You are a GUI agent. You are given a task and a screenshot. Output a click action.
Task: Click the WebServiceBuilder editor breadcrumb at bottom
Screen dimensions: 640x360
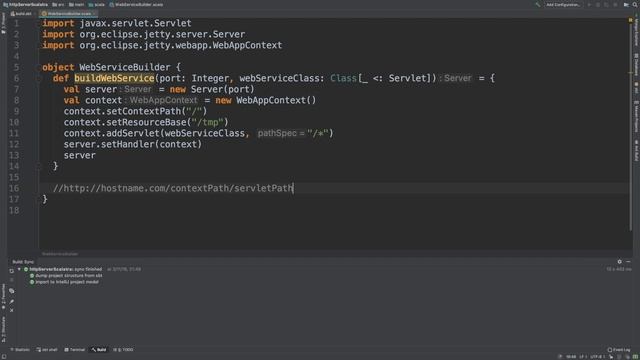(60, 254)
